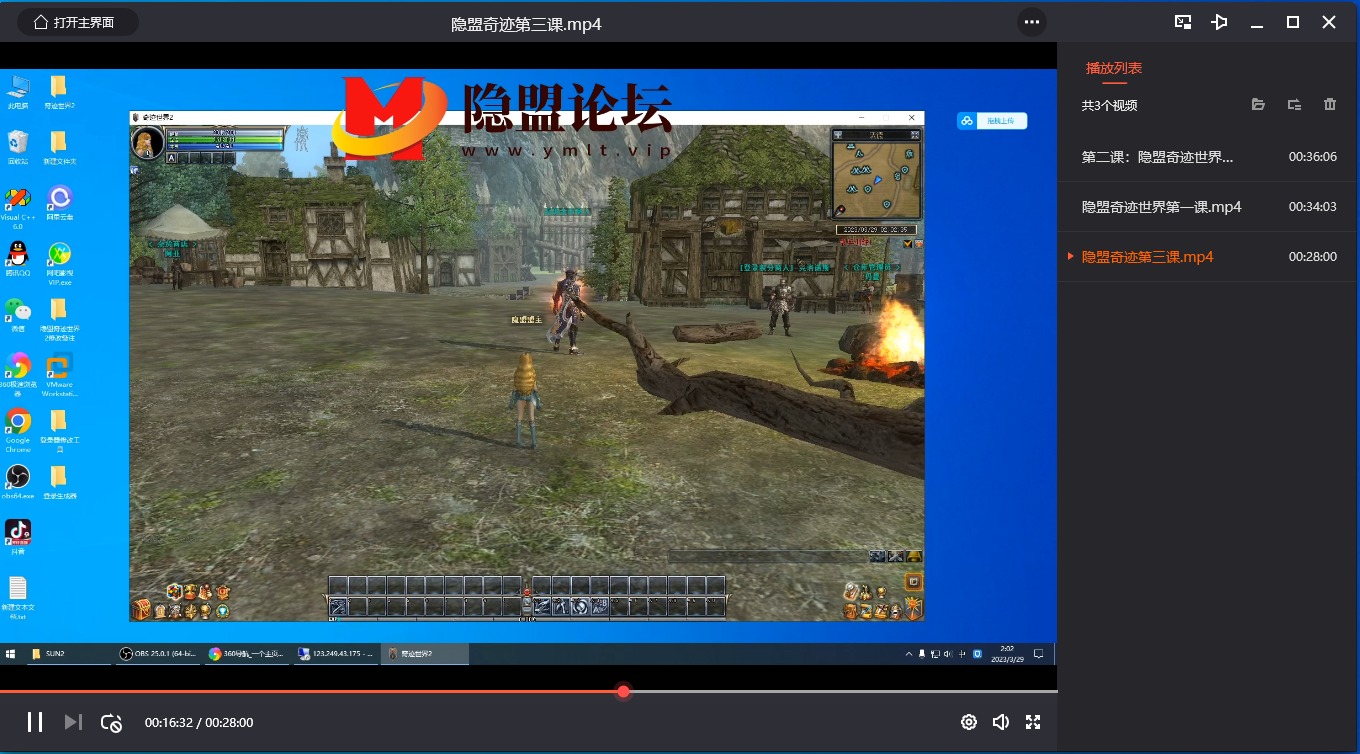
Task: Select the current 隐盟奇迹第三课.mp4 playlist entry
Action: click(x=1147, y=257)
